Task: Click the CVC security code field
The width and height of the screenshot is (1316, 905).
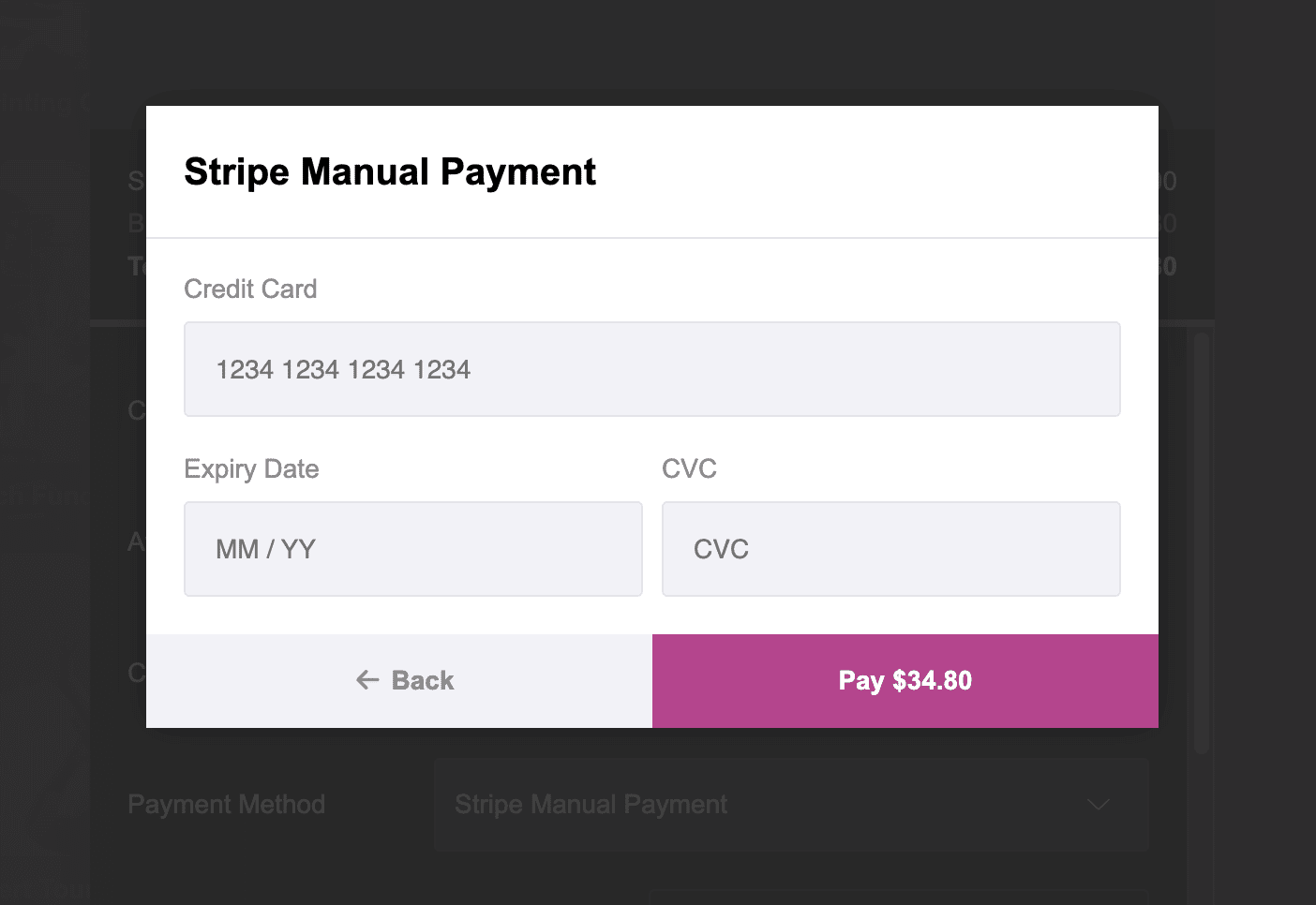Action: [890, 549]
